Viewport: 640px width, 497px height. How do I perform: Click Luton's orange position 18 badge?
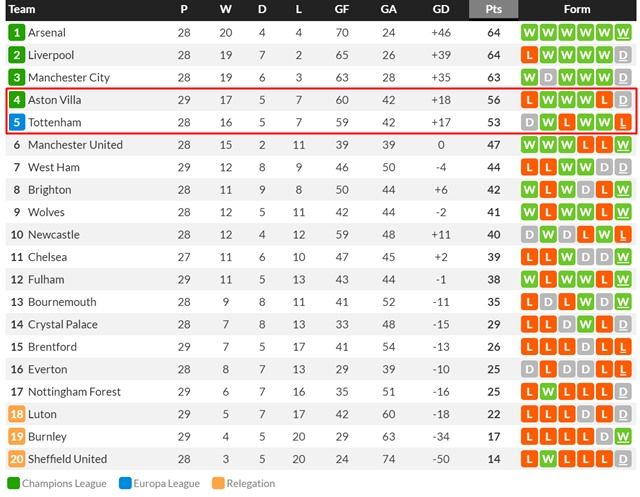pos(16,414)
